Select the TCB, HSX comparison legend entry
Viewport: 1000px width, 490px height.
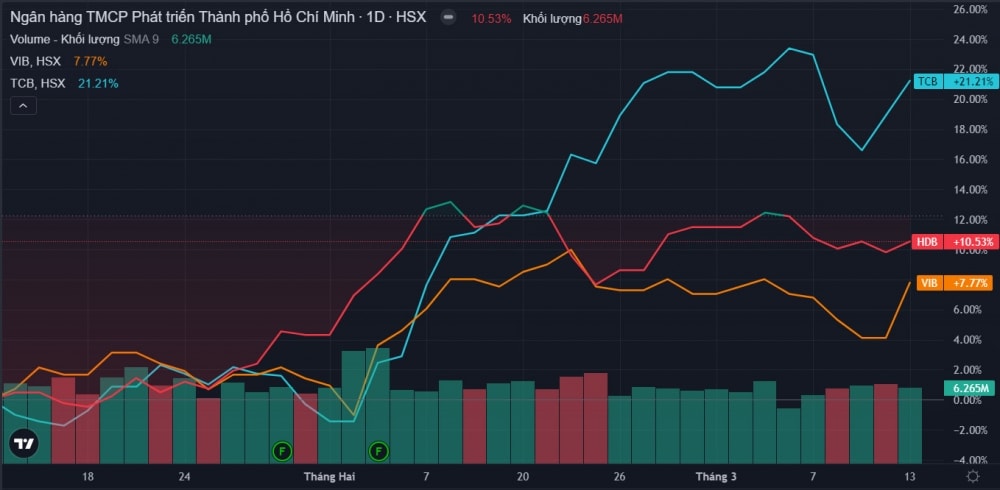(37, 83)
